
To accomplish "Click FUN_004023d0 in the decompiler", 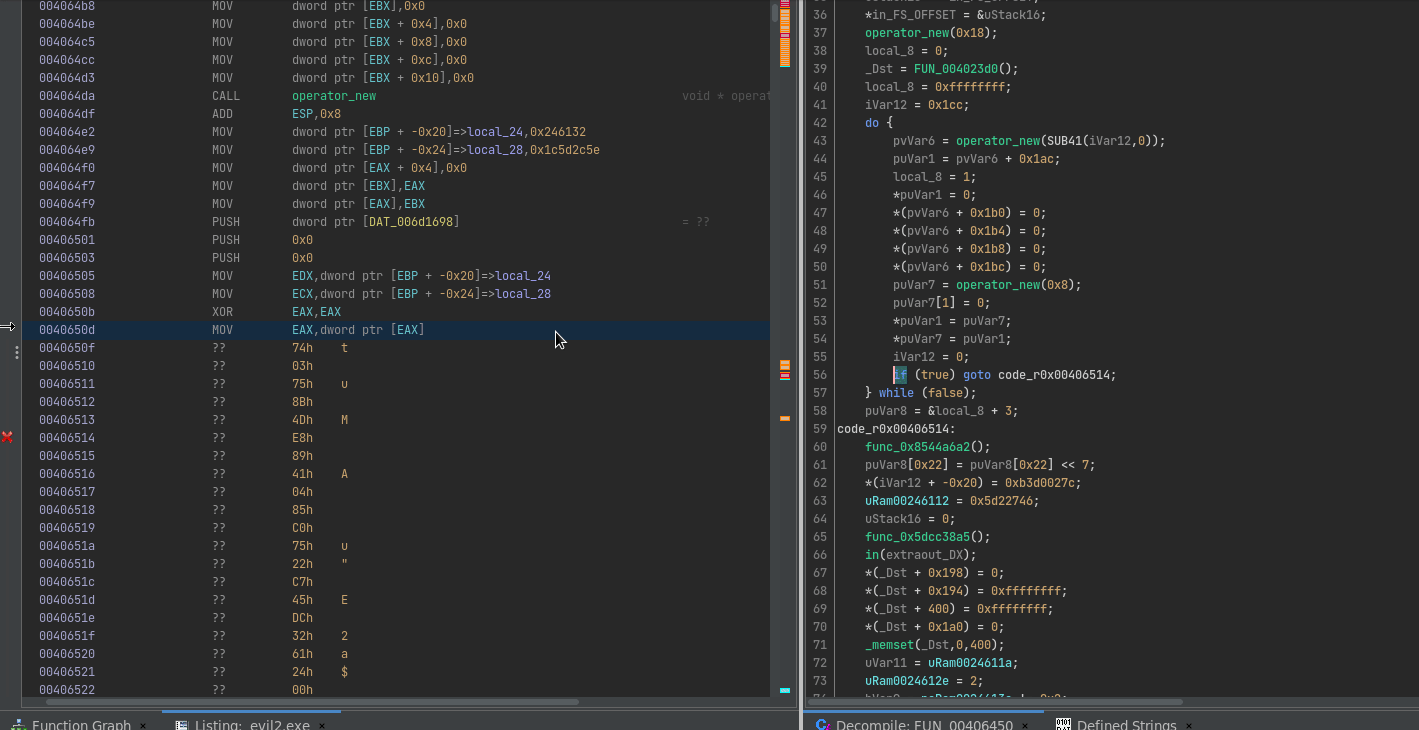I will click(958, 69).
